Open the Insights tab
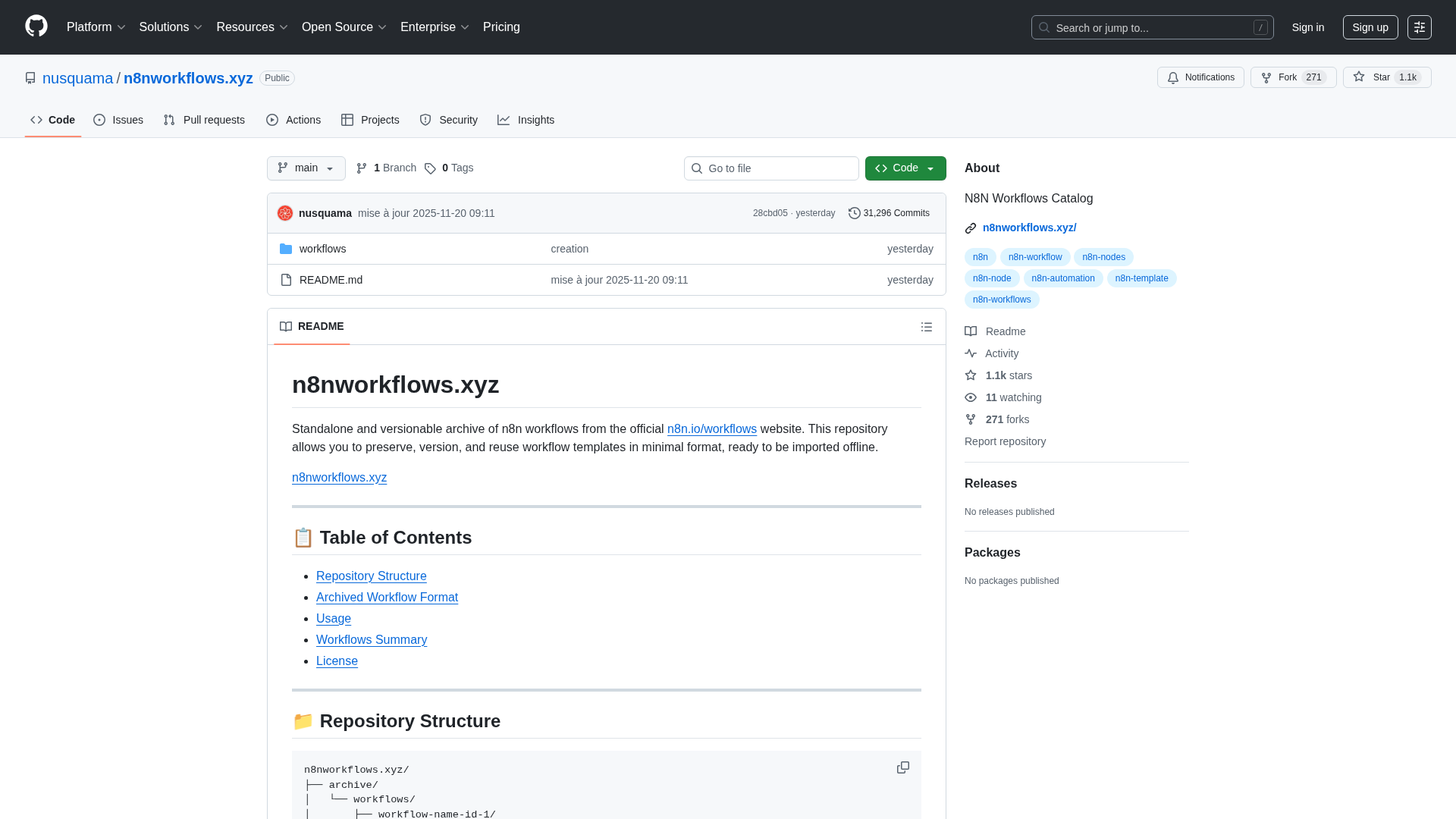 point(526,120)
